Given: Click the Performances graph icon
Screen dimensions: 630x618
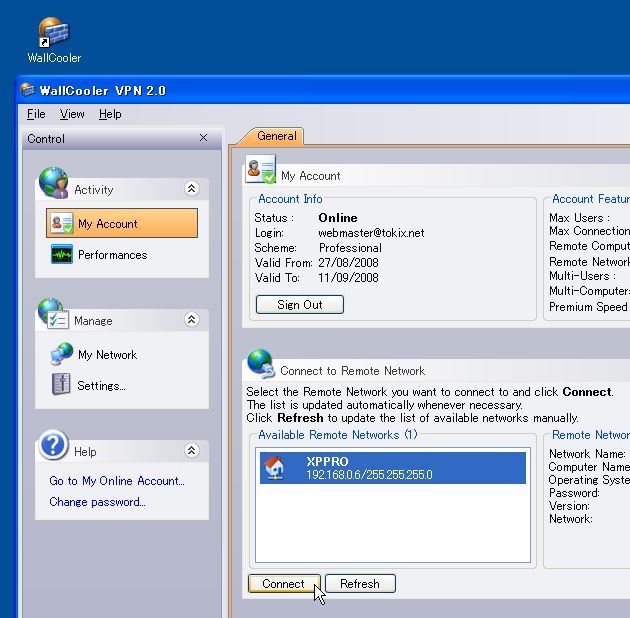Looking at the screenshot, I should click(62, 254).
